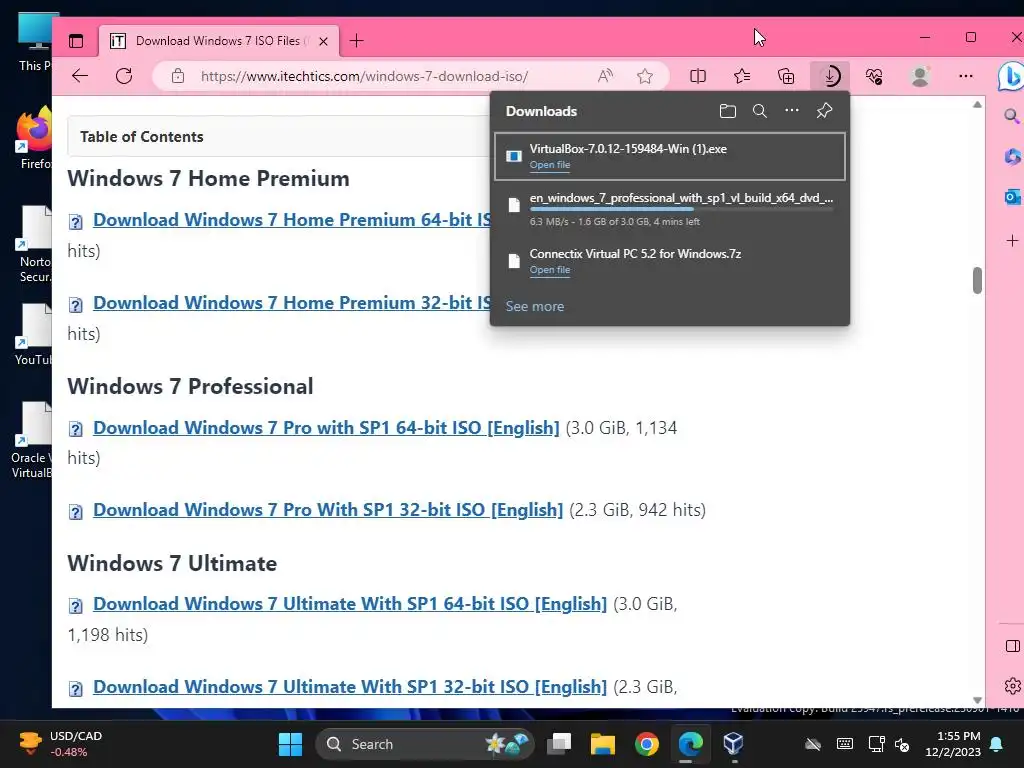Open Download Windows 7 Pro with SP1 64-bit ISO link
Screen dimensions: 1024x768
point(327,428)
